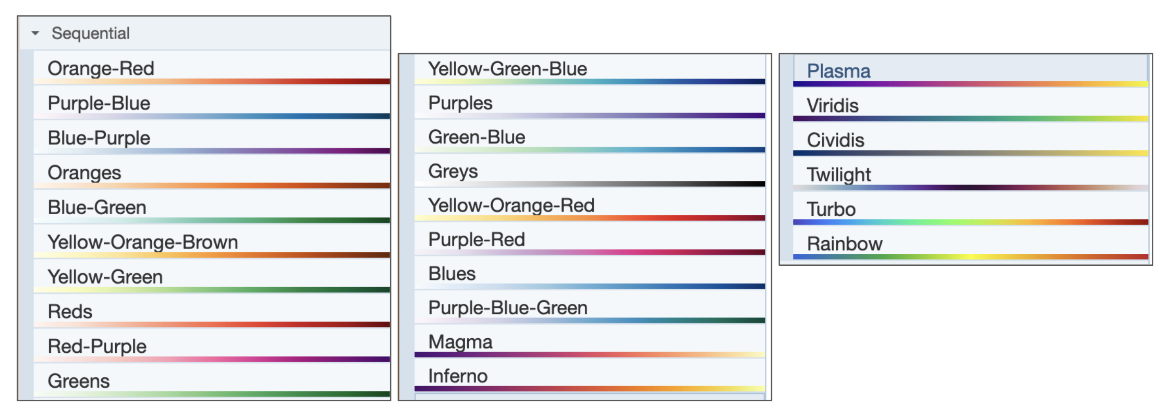
Task: Pick the Yellow-Orange-Red scheme
Action: click(x=511, y=206)
